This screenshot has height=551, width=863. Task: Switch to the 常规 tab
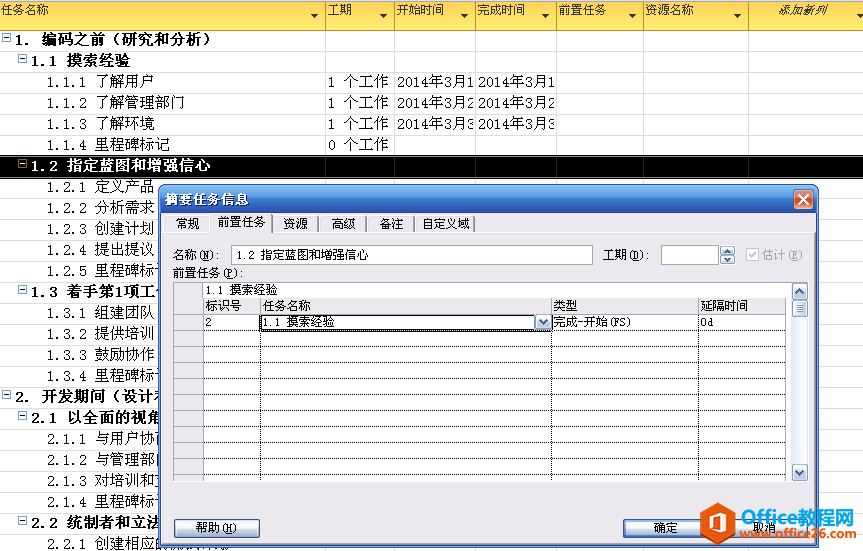point(187,223)
